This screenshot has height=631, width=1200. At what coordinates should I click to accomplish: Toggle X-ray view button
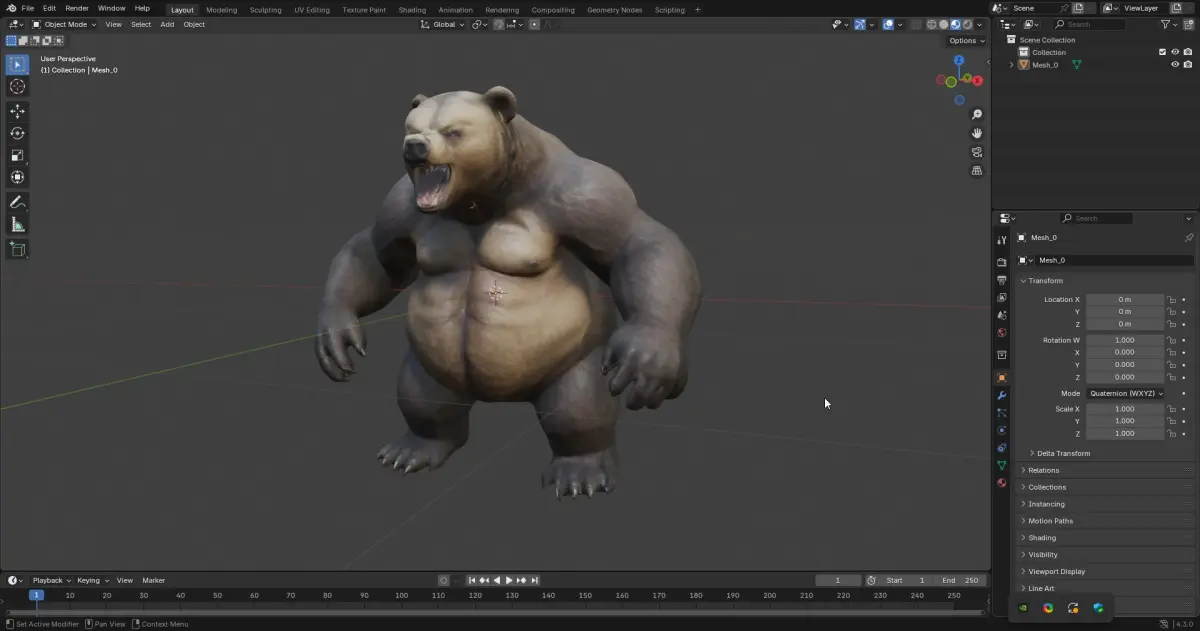pyautogui.click(x=915, y=24)
